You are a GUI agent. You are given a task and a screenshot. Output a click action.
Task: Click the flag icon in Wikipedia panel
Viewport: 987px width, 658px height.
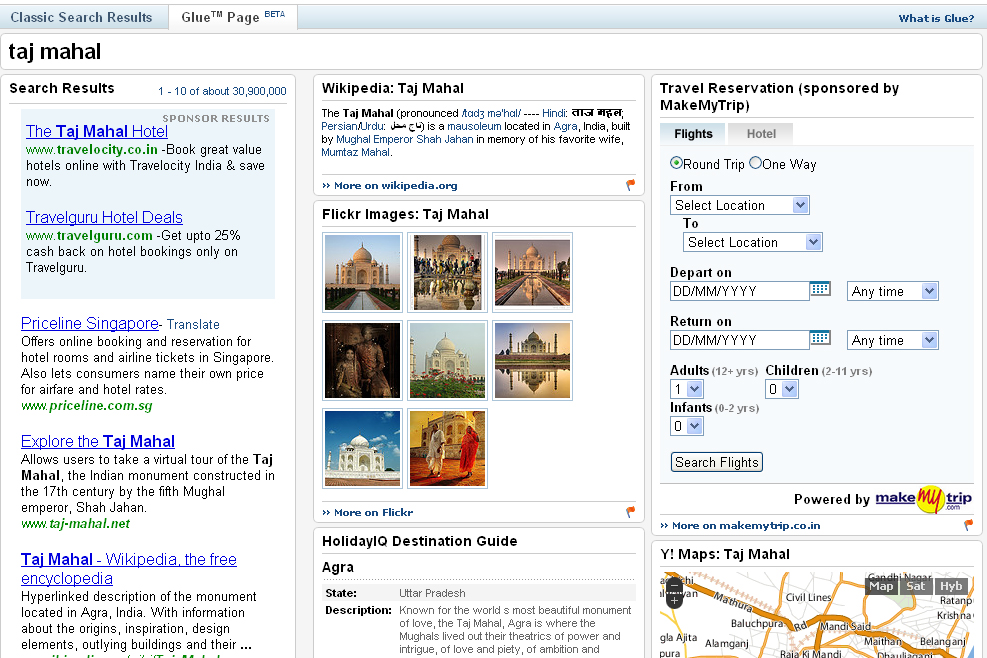coord(631,185)
